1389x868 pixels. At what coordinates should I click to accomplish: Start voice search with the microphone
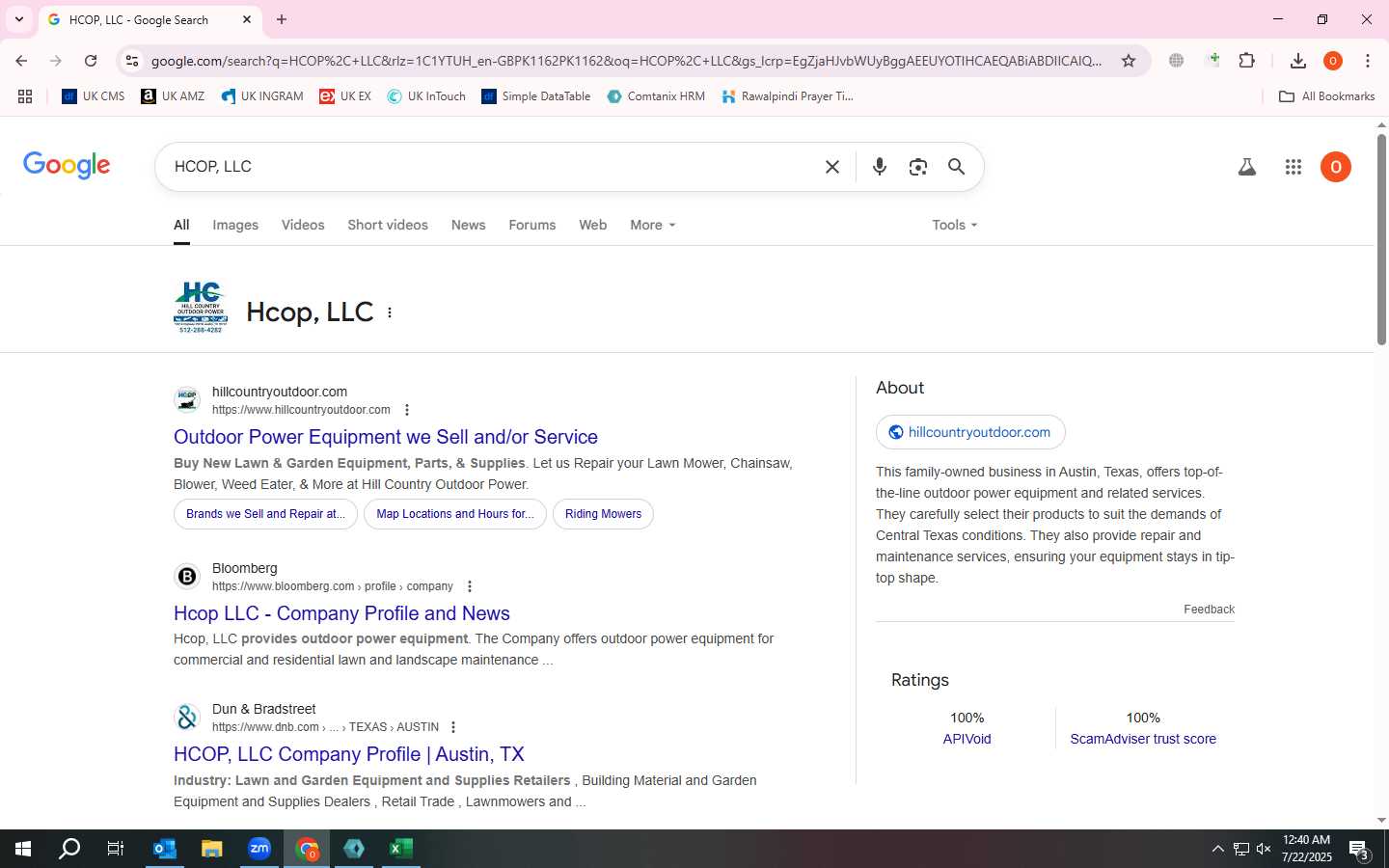[x=880, y=167]
